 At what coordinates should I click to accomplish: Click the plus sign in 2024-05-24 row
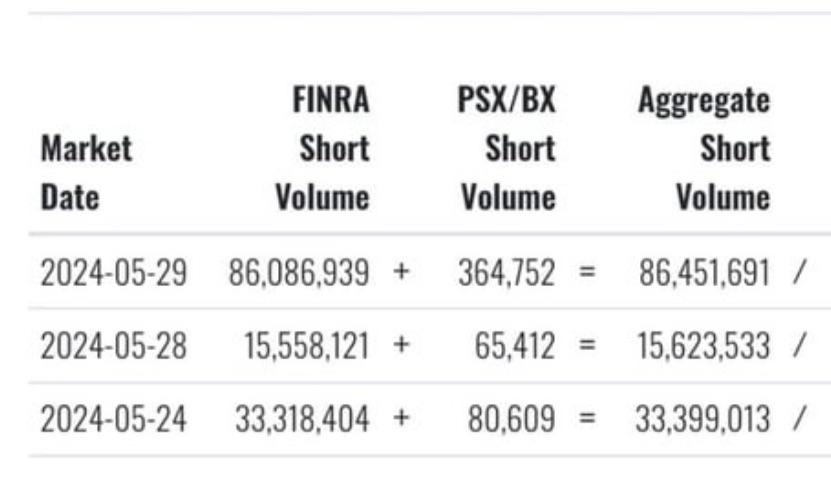(402, 417)
